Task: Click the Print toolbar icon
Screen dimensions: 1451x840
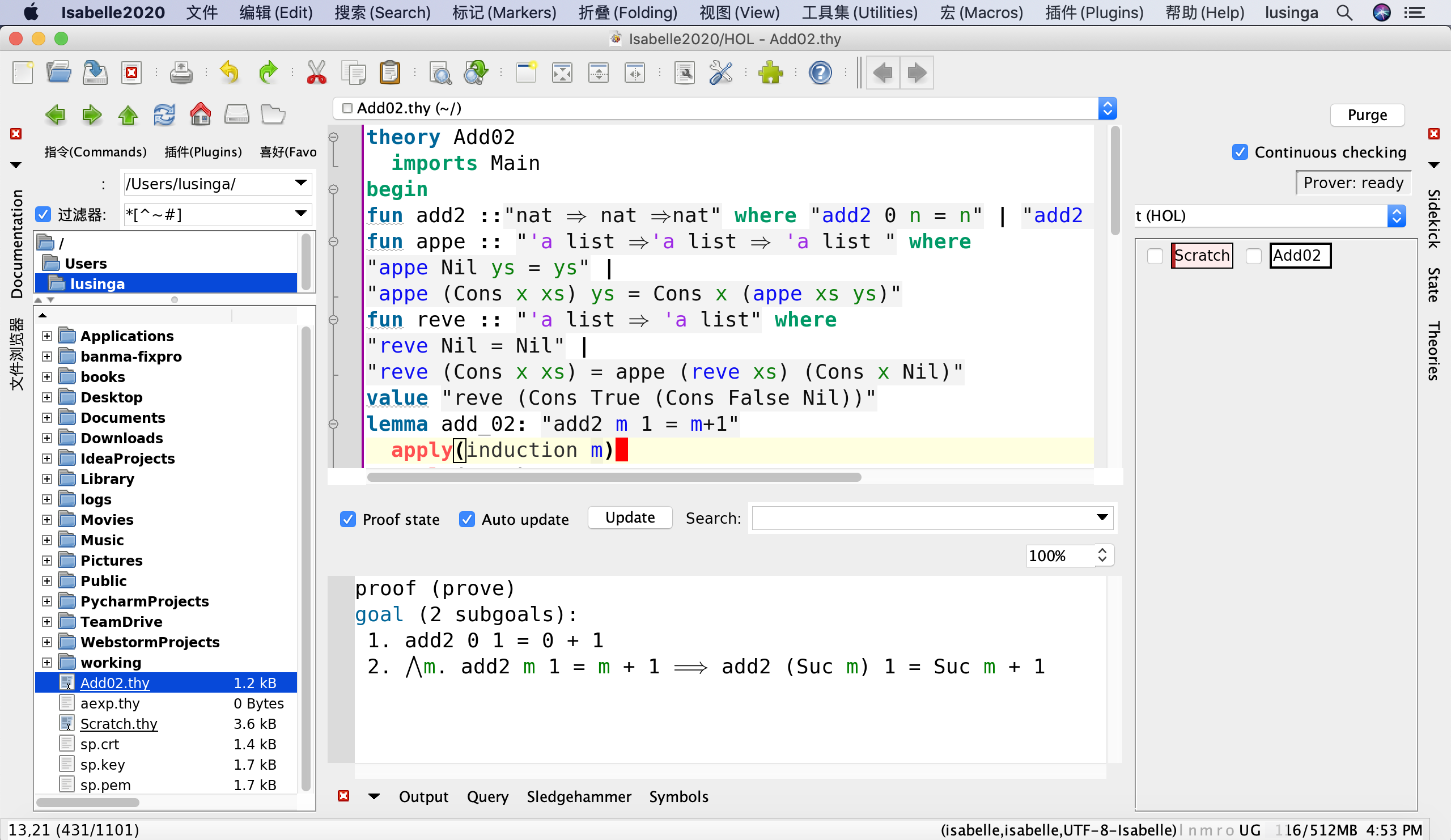Action: (x=181, y=73)
